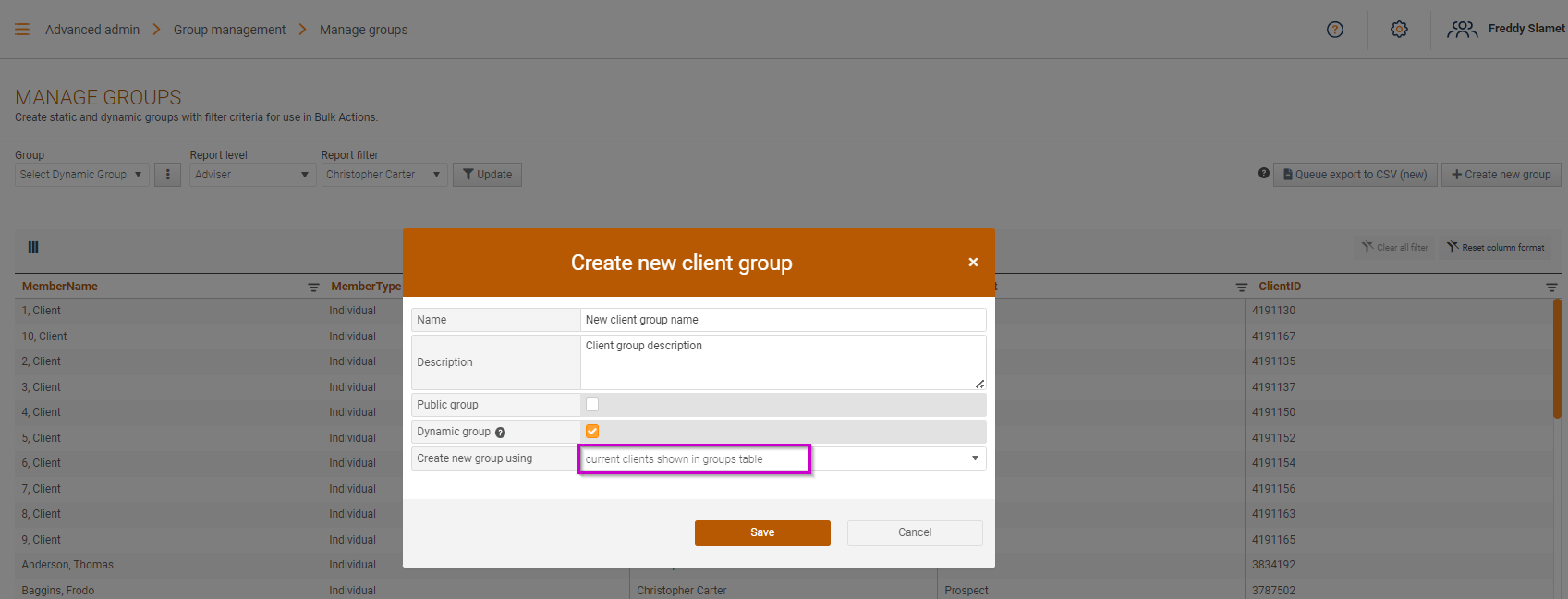Click the column chooser bars icon
Screen dimensions: 1568x599
pos(33,248)
